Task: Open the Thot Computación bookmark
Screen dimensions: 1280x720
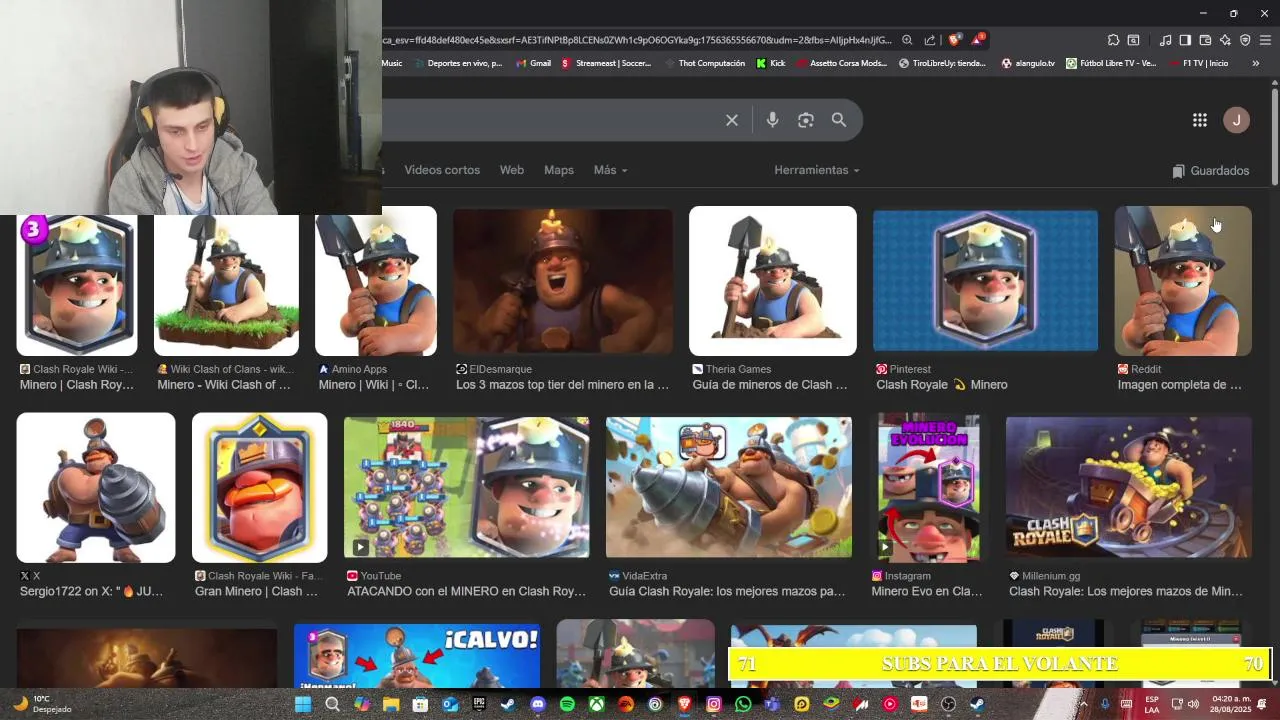Action: [x=704, y=63]
